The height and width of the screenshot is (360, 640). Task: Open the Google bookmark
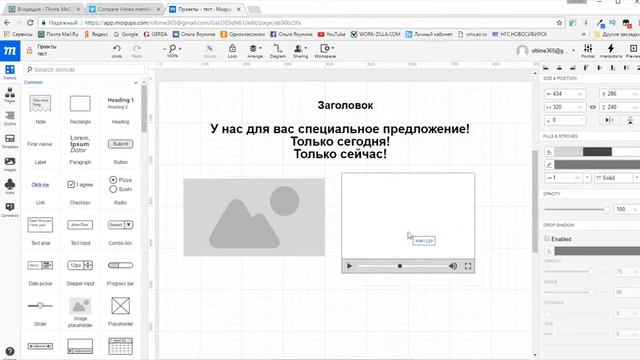(126, 34)
